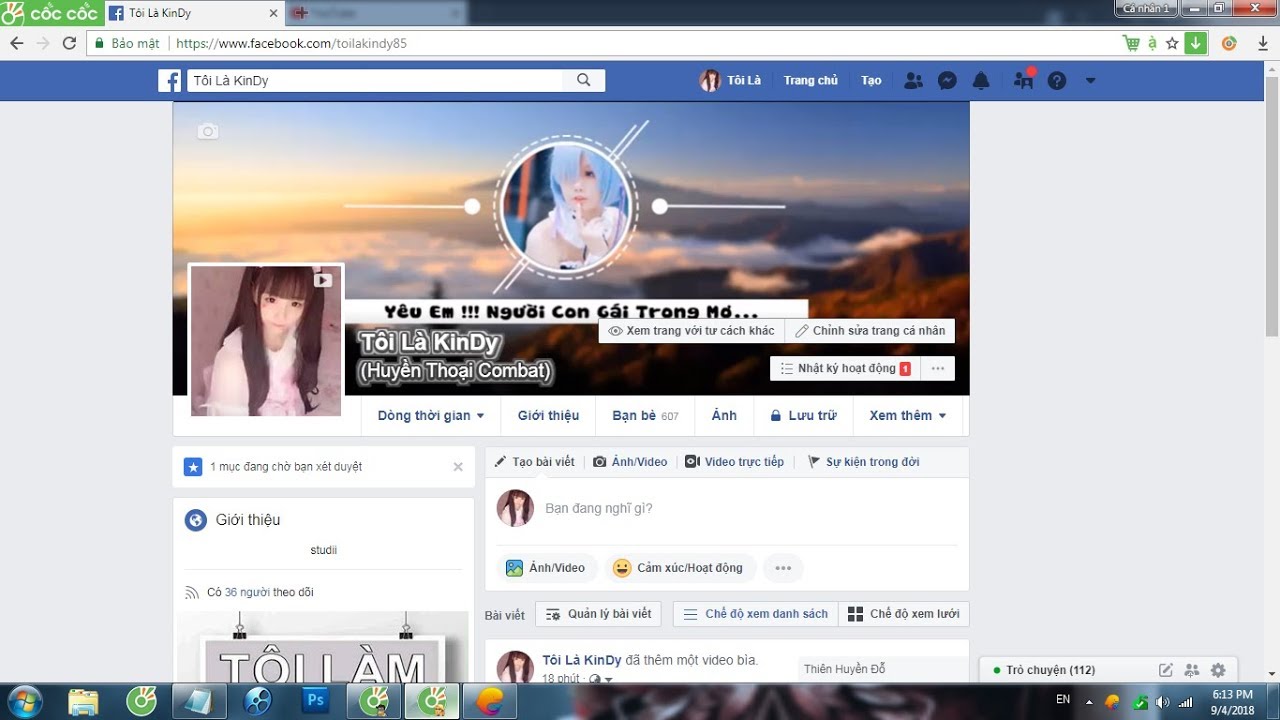
Task: Open chat settings gear in Trò chuyện bar
Action: pyautogui.click(x=1218, y=670)
